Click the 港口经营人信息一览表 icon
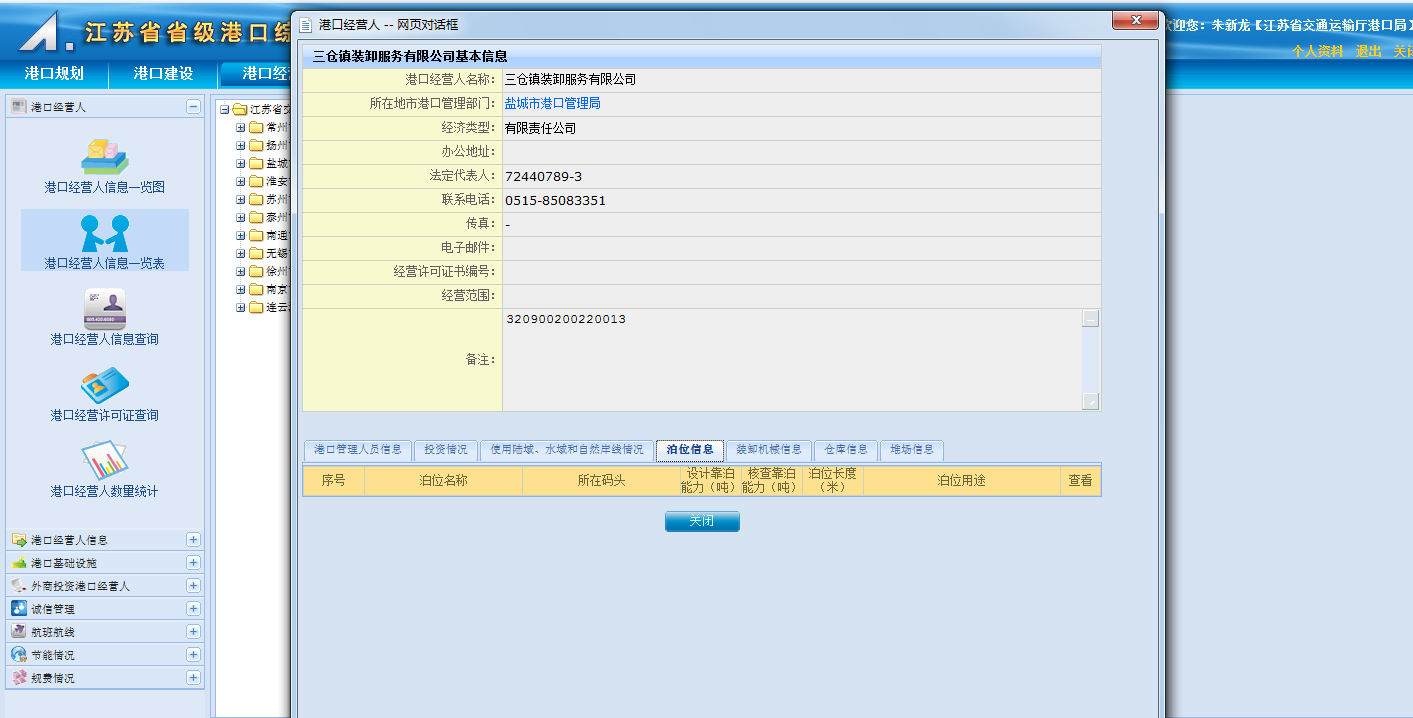Image resolution: width=1413 pixels, height=718 pixels. [104, 233]
